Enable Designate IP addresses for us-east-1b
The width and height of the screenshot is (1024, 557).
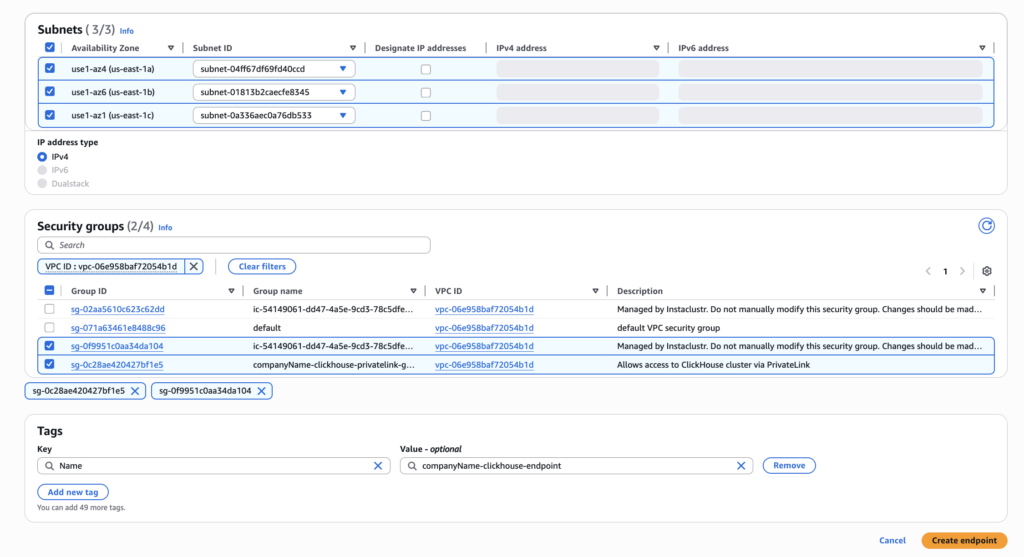coord(426,92)
